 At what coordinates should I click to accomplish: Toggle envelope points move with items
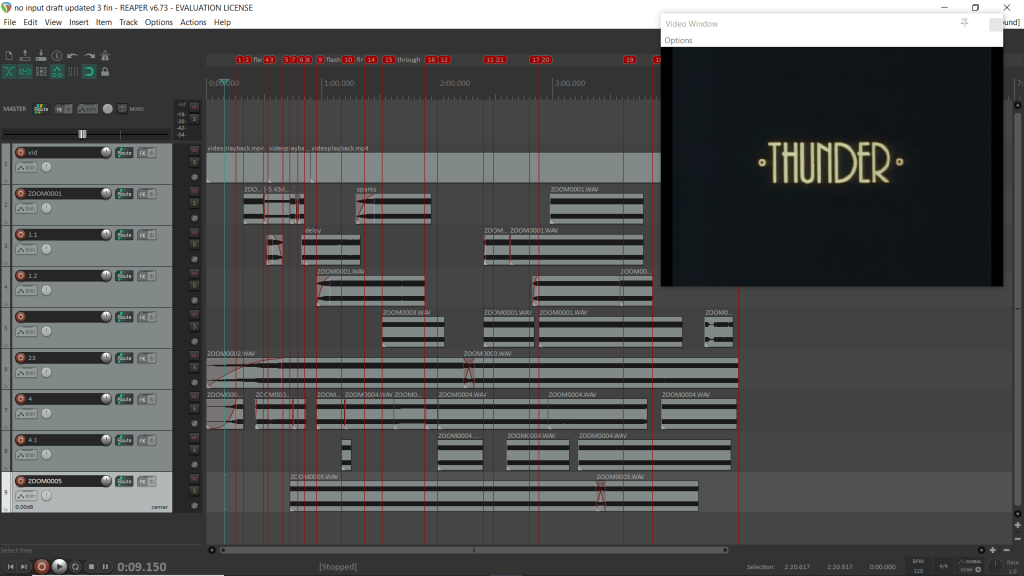coord(57,72)
